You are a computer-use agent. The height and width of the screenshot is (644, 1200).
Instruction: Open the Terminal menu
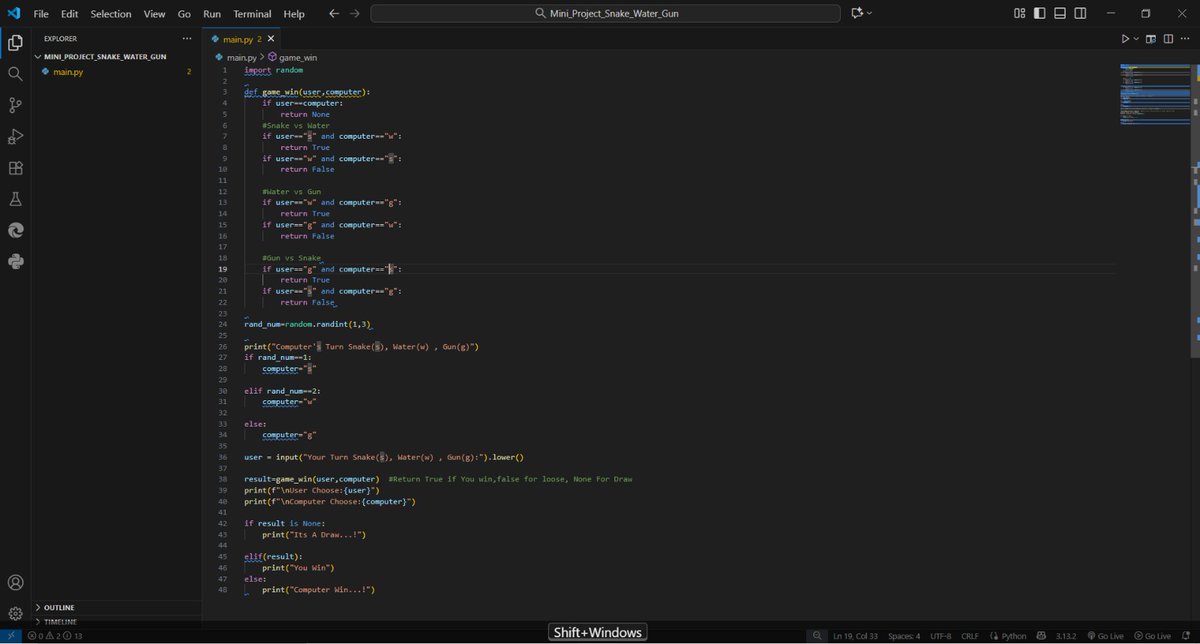[x=253, y=14]
